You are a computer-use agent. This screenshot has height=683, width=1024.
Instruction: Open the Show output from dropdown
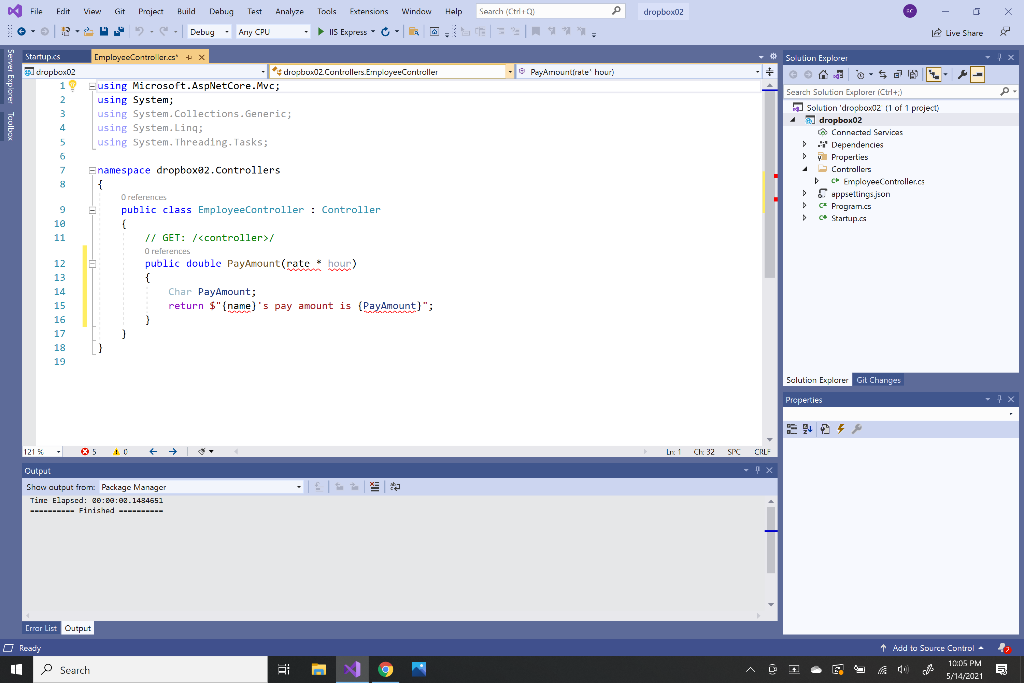(x=202, y=487)
